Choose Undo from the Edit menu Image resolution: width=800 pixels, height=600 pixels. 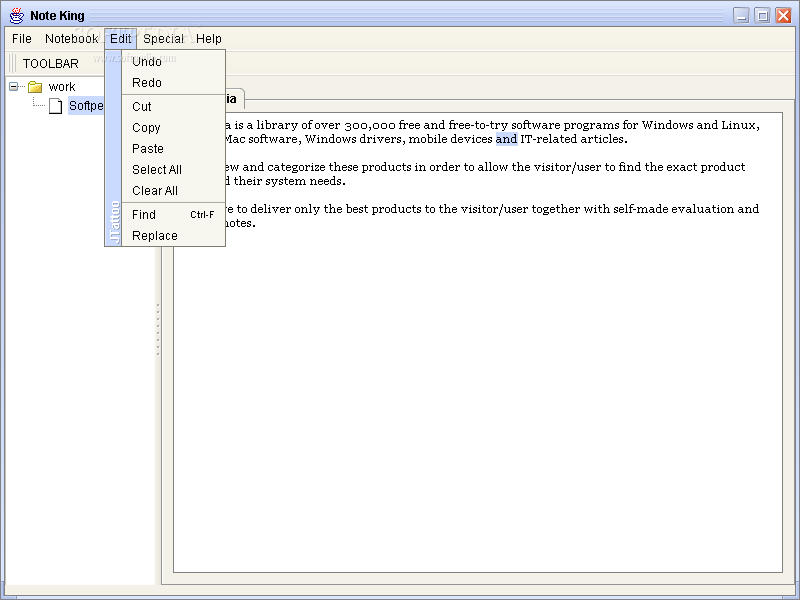[173, 62]
